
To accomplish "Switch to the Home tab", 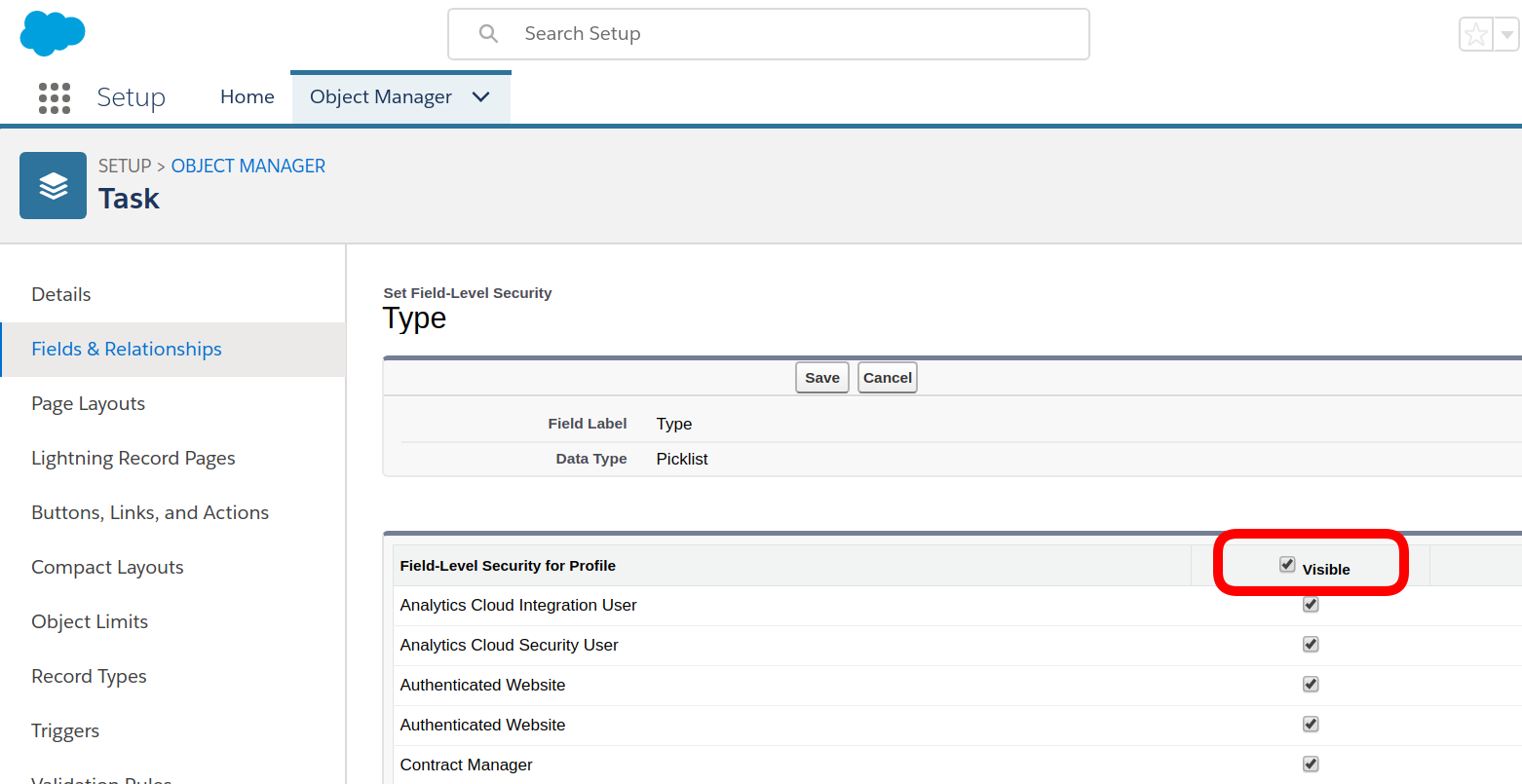I will click(x=247, y=97).
